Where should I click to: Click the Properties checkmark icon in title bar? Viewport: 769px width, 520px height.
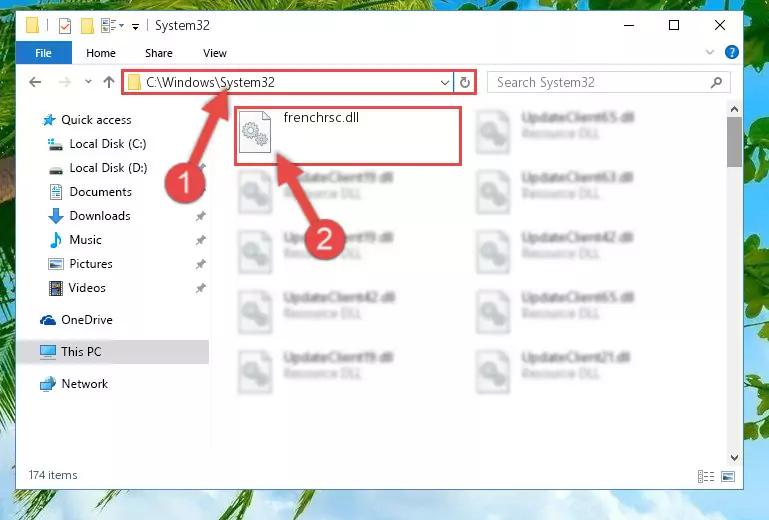65,26
